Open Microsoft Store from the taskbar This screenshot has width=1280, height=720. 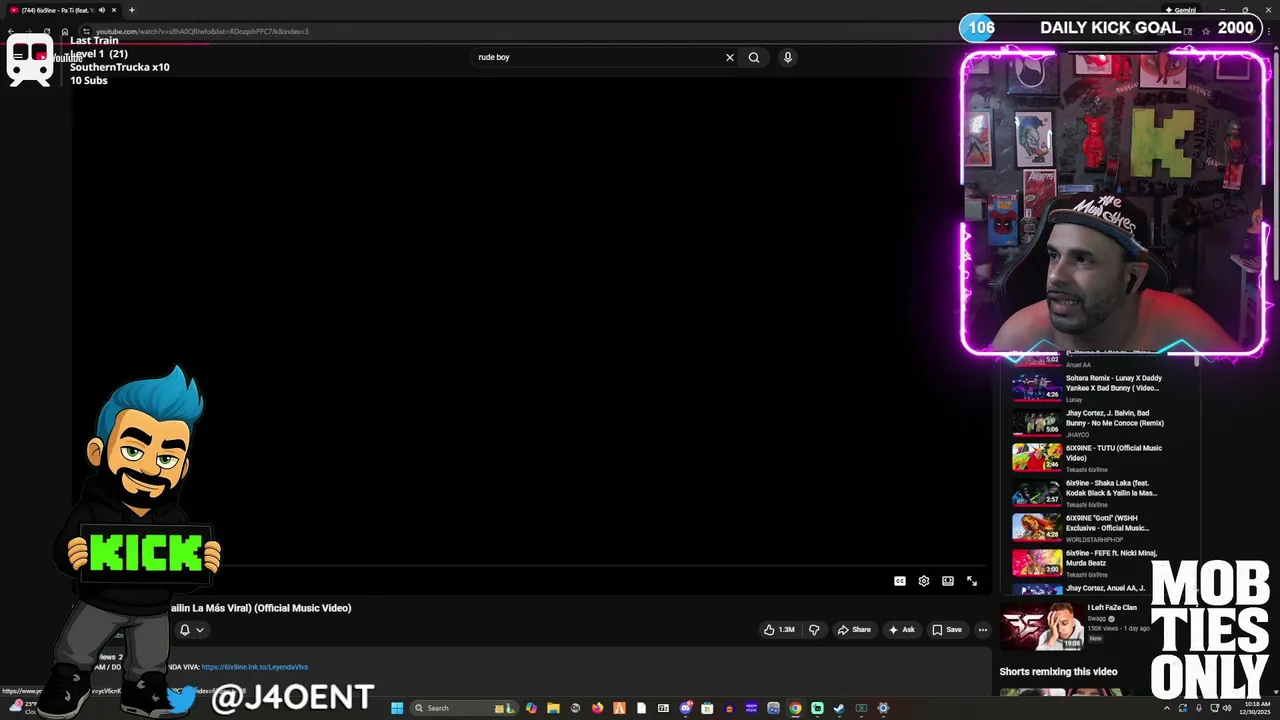tap(707, 708)
